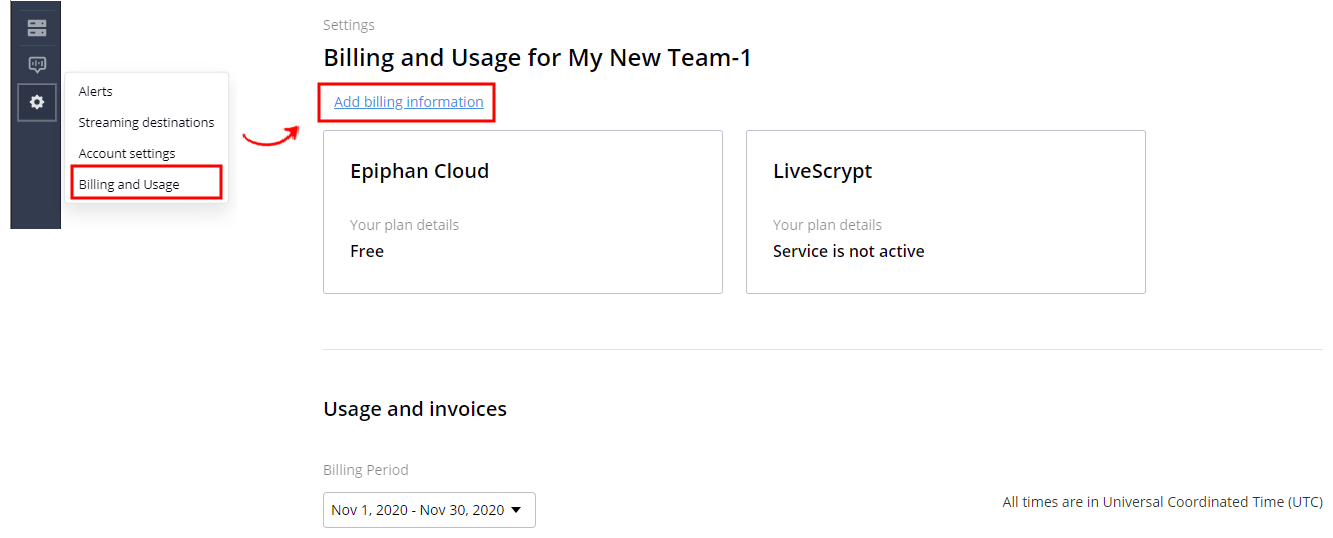
Task: Click the caret arrow beside Nov 30, 2020
Action: (516, 510)
